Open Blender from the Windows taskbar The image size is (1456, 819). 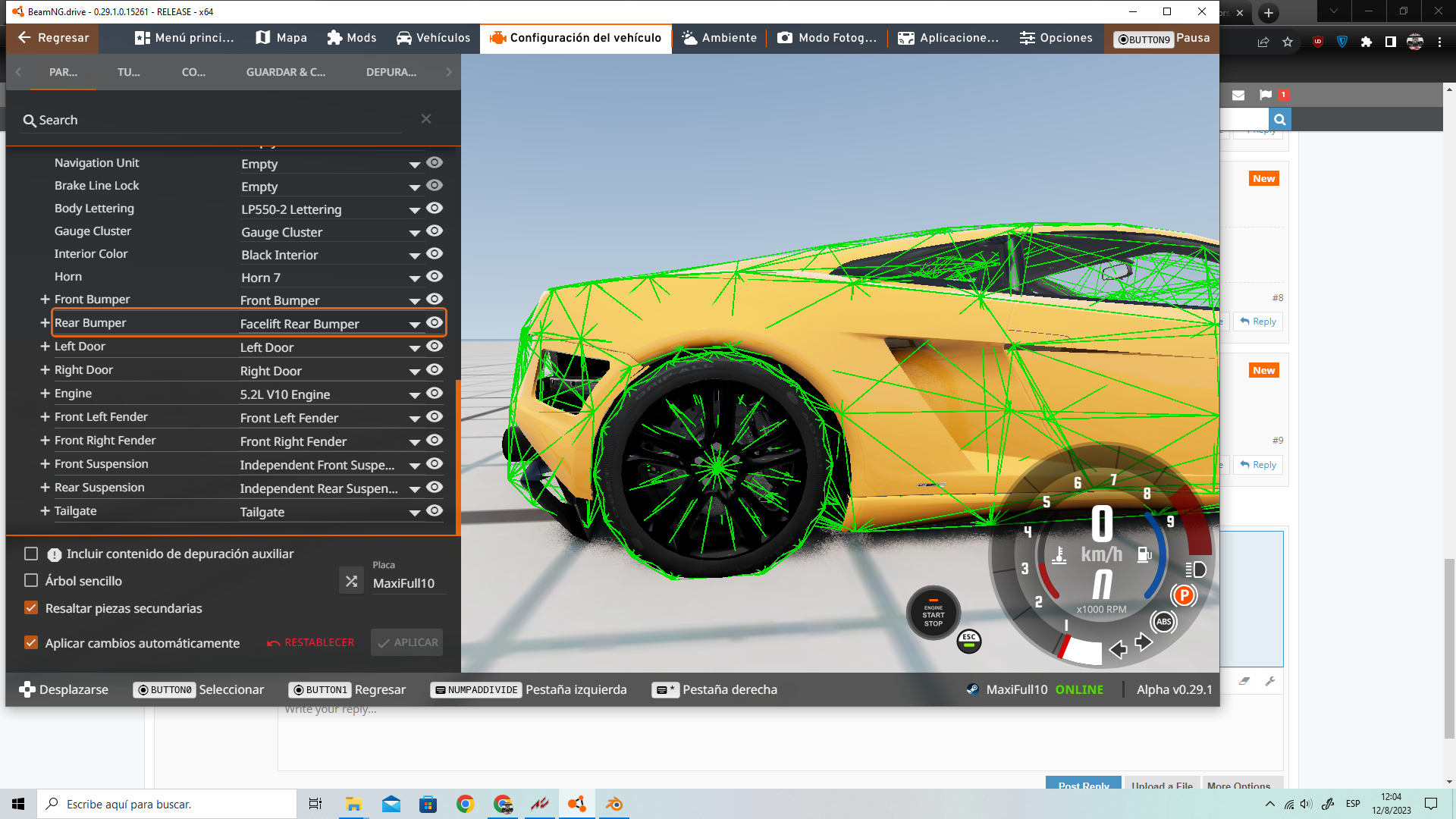614,804
